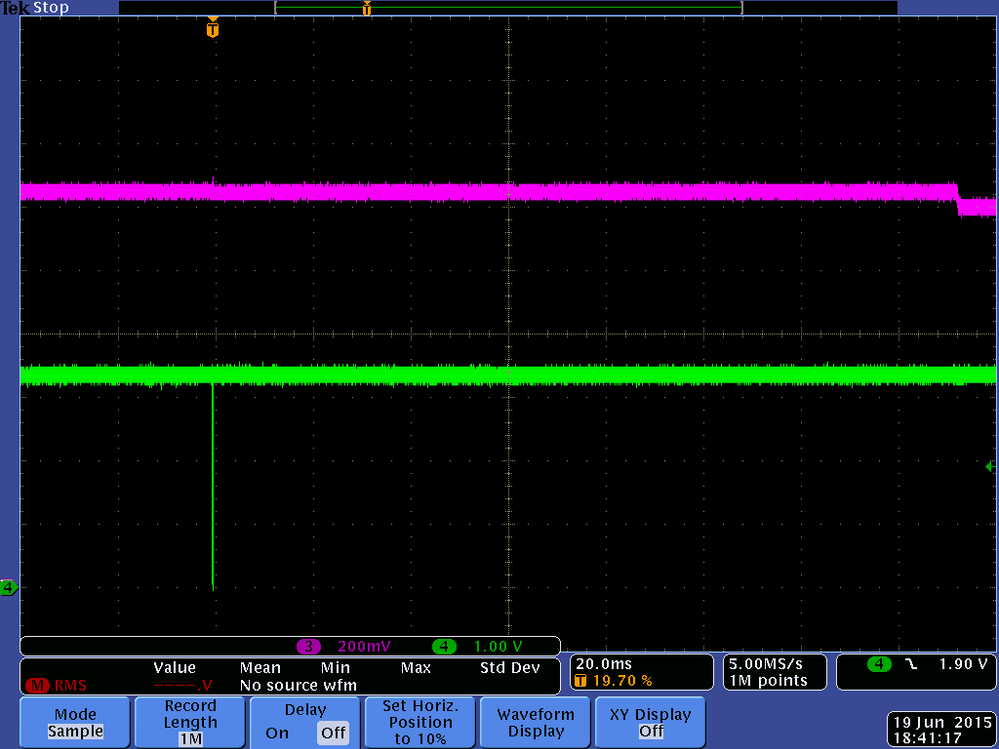Click the date and time readout
The image size is (999, 749).
942,731
